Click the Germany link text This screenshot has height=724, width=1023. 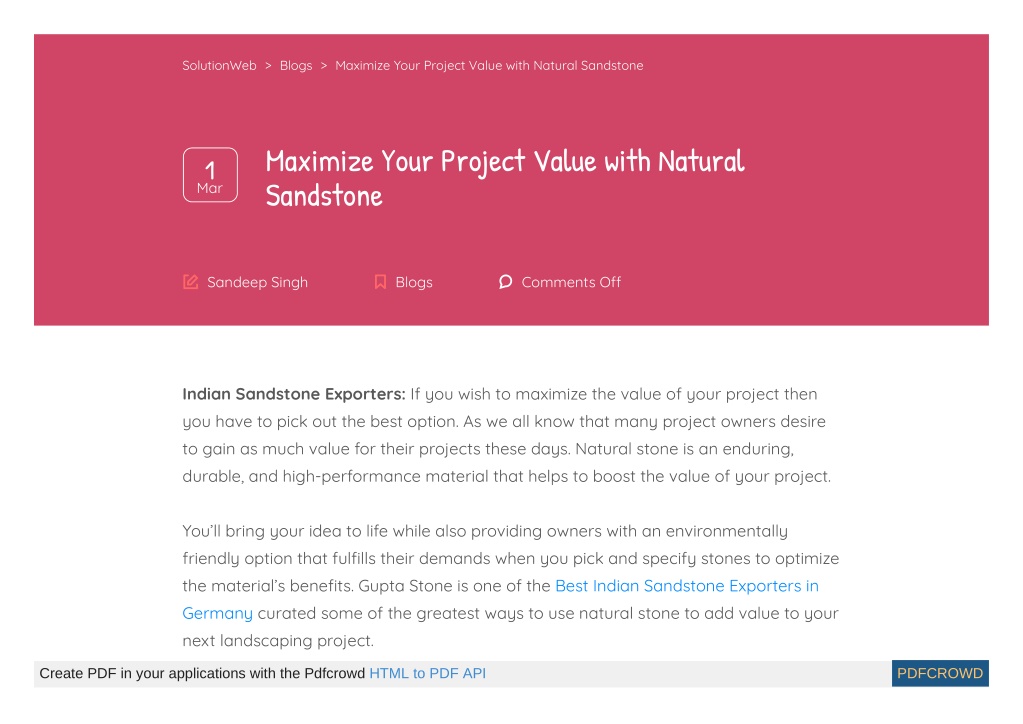pos(217,613)
